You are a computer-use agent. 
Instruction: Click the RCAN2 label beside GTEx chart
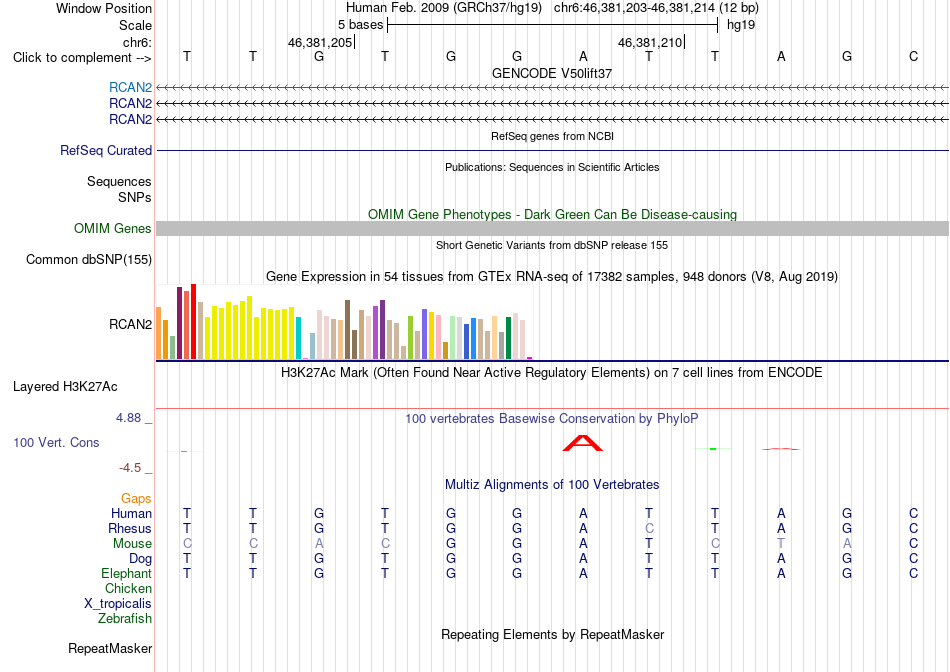coord(130,324)
